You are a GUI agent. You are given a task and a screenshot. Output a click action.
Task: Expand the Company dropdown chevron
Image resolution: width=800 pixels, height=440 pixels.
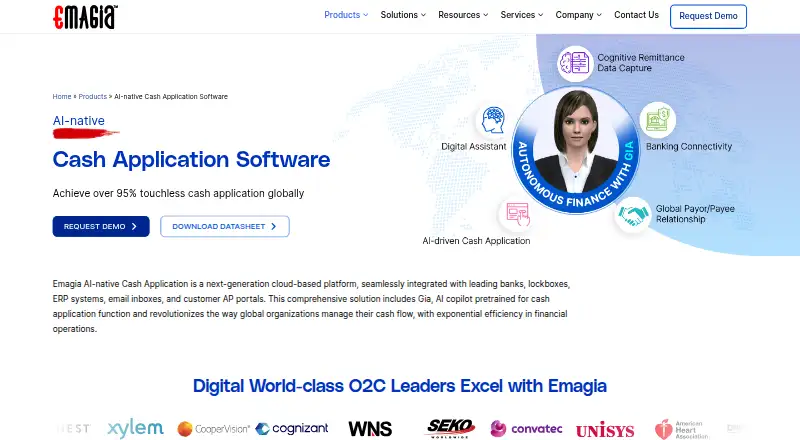pyautogui.click(x=599, y=15)
